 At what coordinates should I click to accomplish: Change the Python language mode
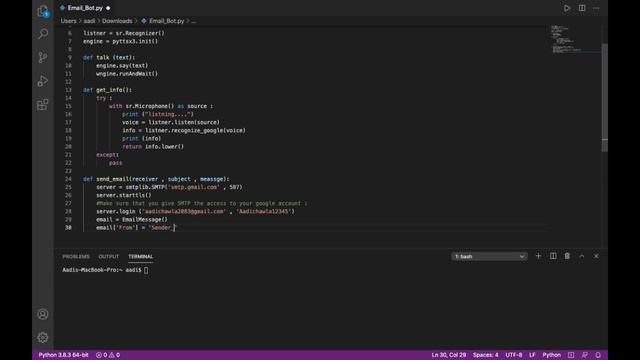(x=551, y=355)
